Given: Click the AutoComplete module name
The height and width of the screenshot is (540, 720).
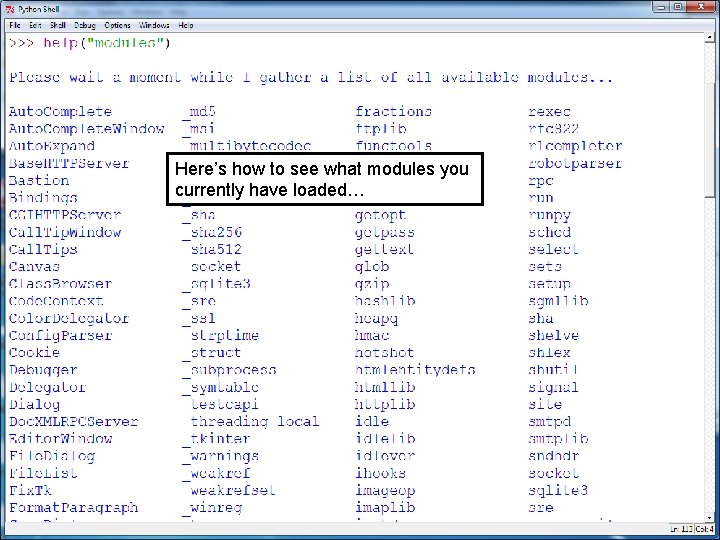Looking at the screenshot, I should [60, 112].
